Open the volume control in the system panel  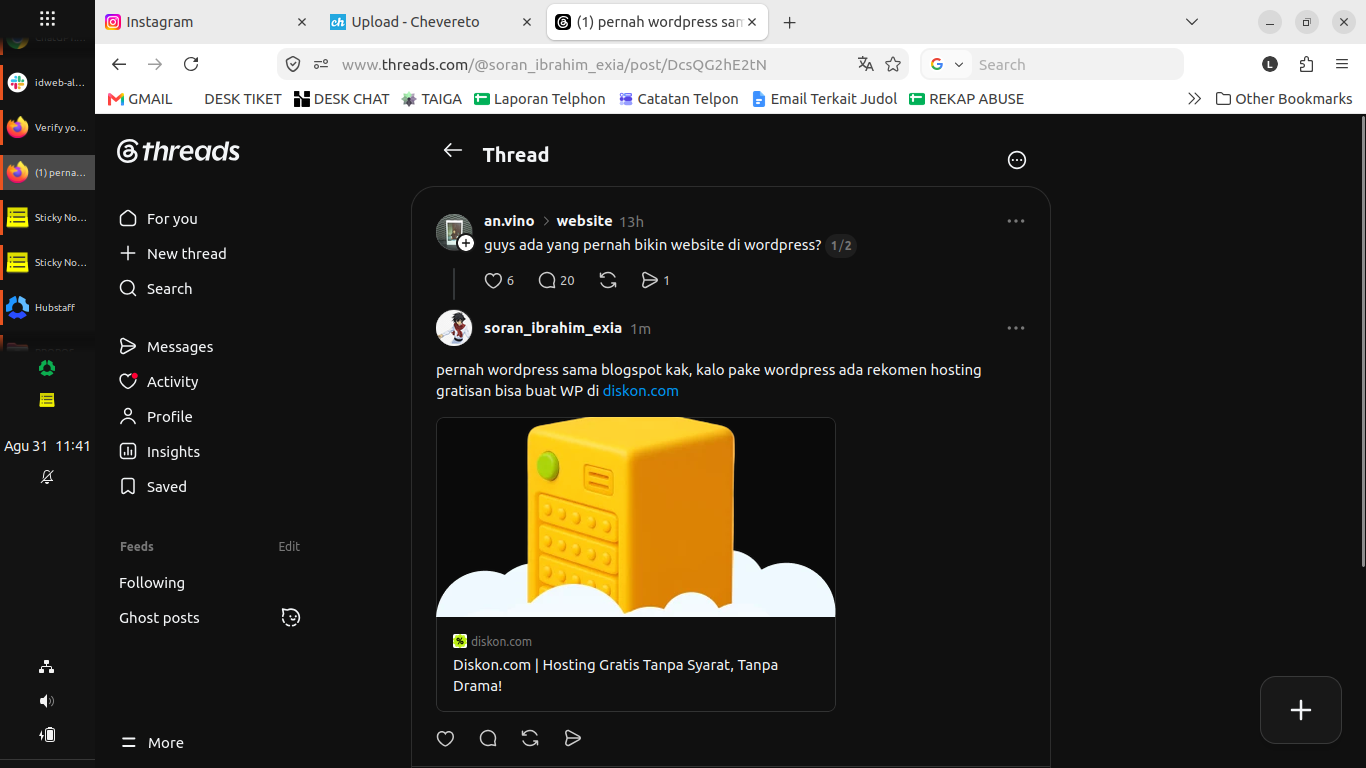47,701
